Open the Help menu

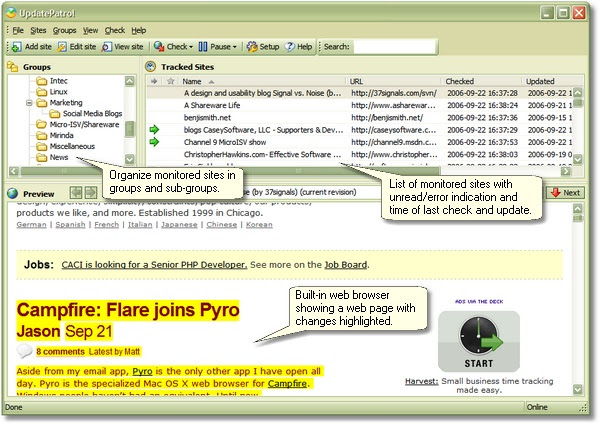pyautogui.click(x=139, y=30)
